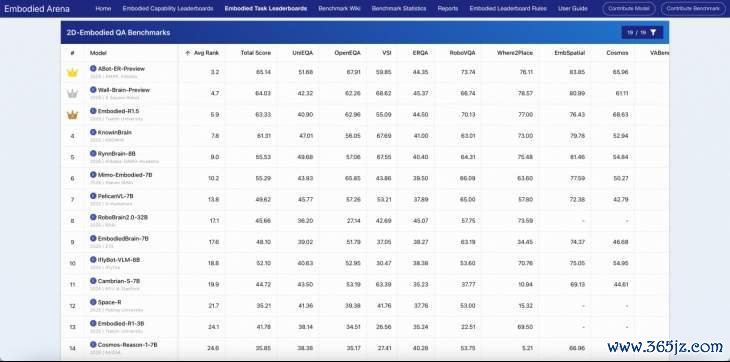Open the RynnBrain-8B model link
The height and width of the screenshot is (362, 730).
[117, 154]
